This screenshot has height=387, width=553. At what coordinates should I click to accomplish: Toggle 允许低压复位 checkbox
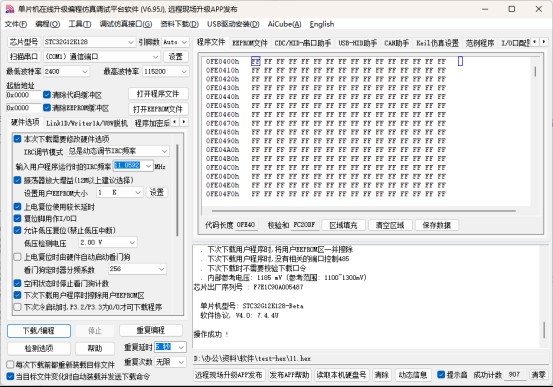[x=17, y=230]
